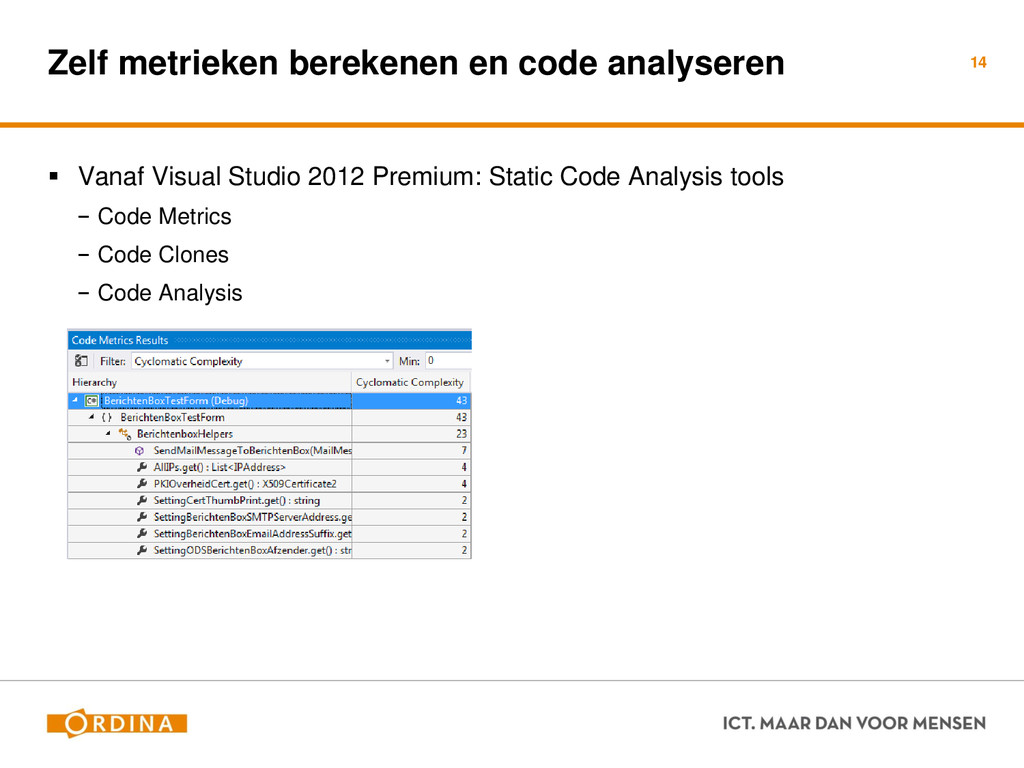Click the wrench icon of SettingBerichtenBoxSMTPServerAddress
Viewport: 1024px width, 768px height.
point(142,517)
